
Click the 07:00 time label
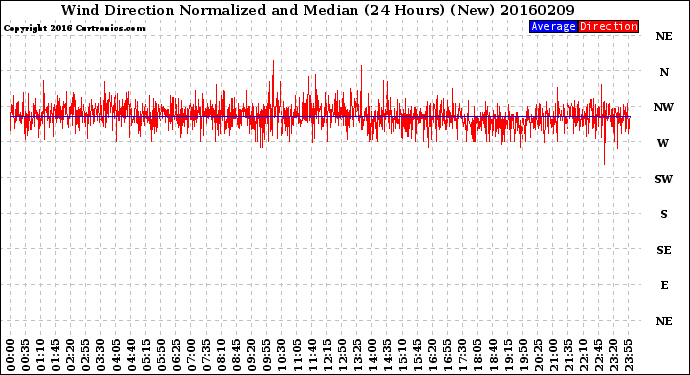point(191,355)
